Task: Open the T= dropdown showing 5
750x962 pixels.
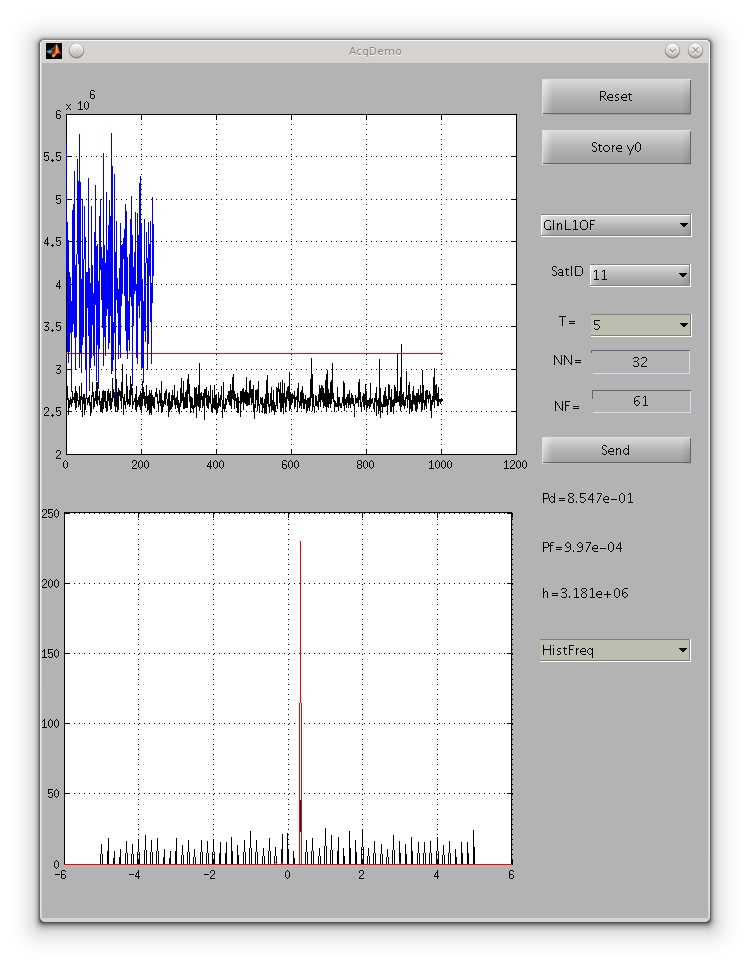Action: pos(639,325)
